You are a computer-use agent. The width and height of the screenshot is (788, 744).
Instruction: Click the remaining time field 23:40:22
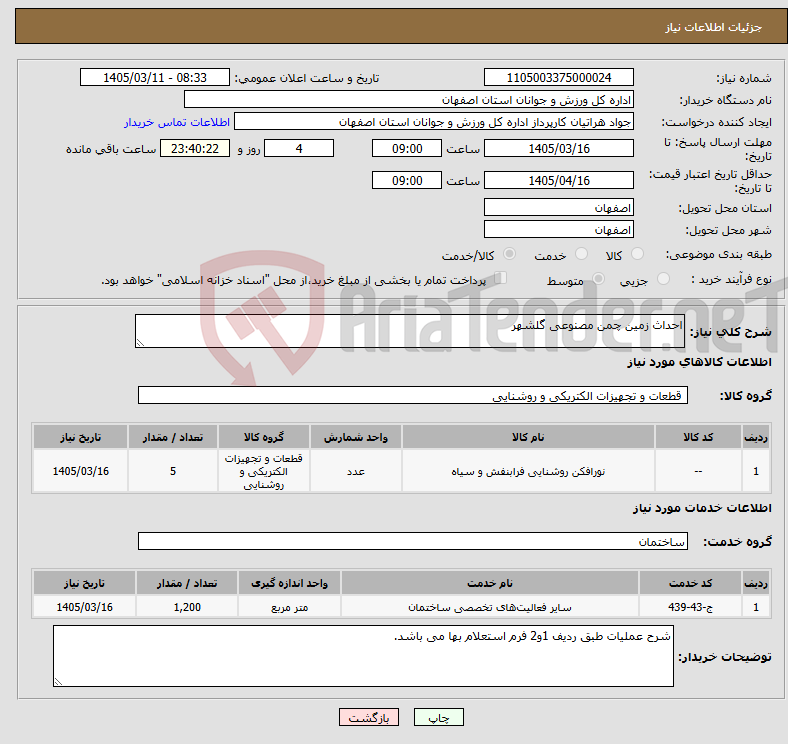(x=195, y=148)
